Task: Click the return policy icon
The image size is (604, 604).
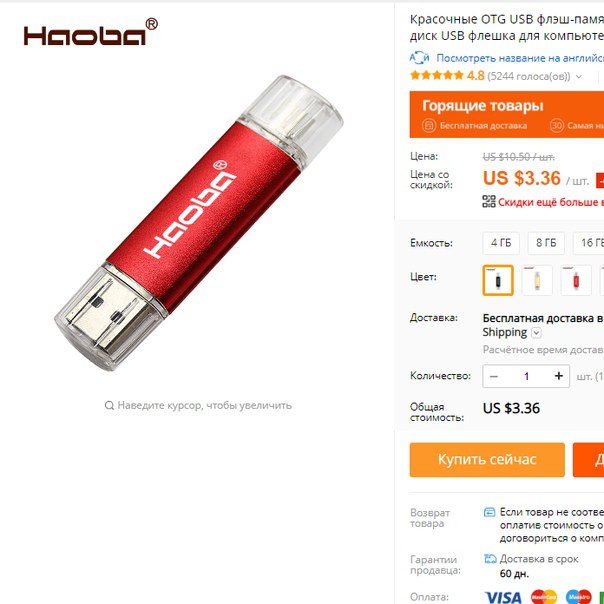Action: [489, 512]
